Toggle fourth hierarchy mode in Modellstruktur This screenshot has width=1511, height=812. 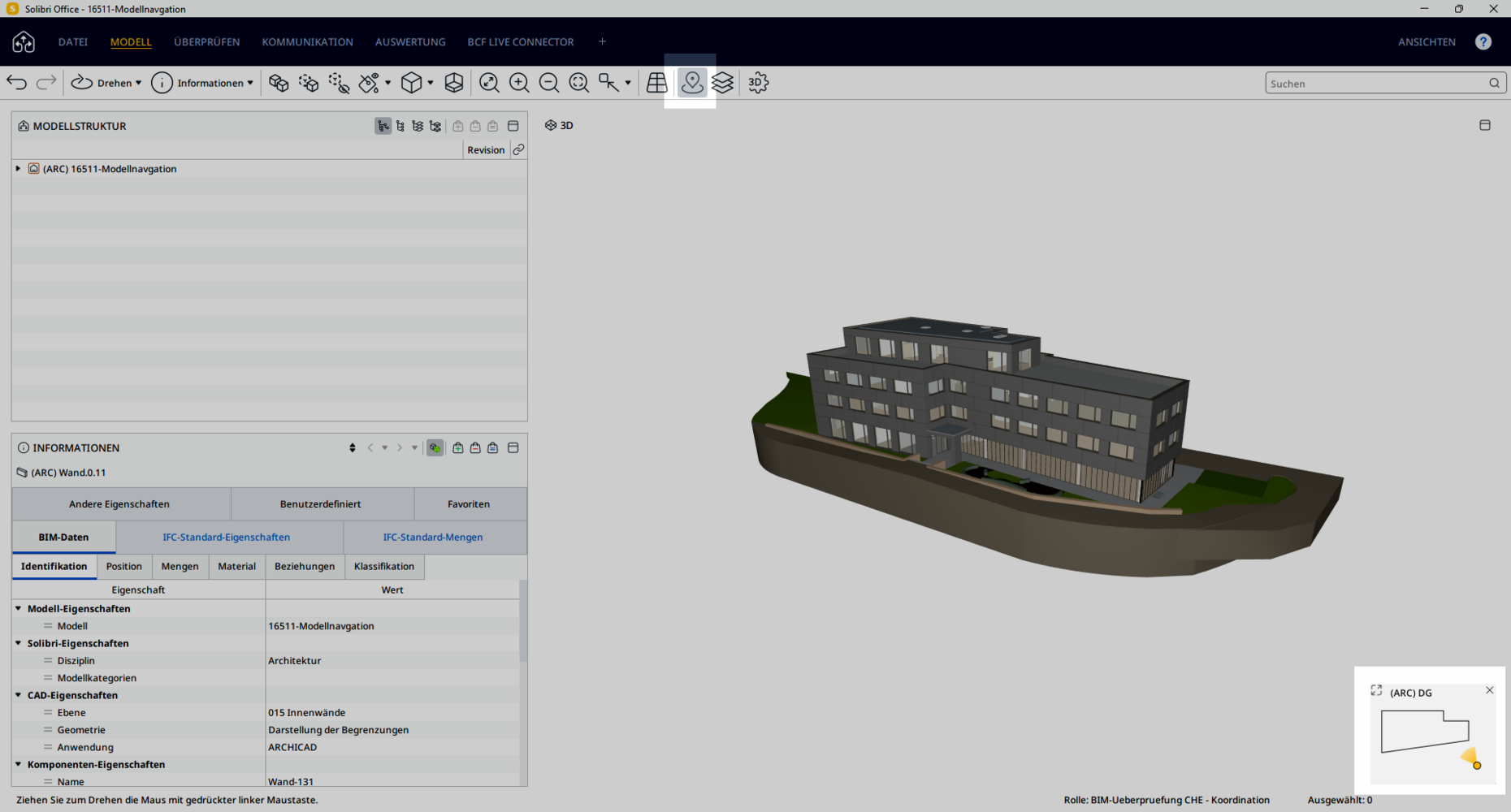pos(435,126)
